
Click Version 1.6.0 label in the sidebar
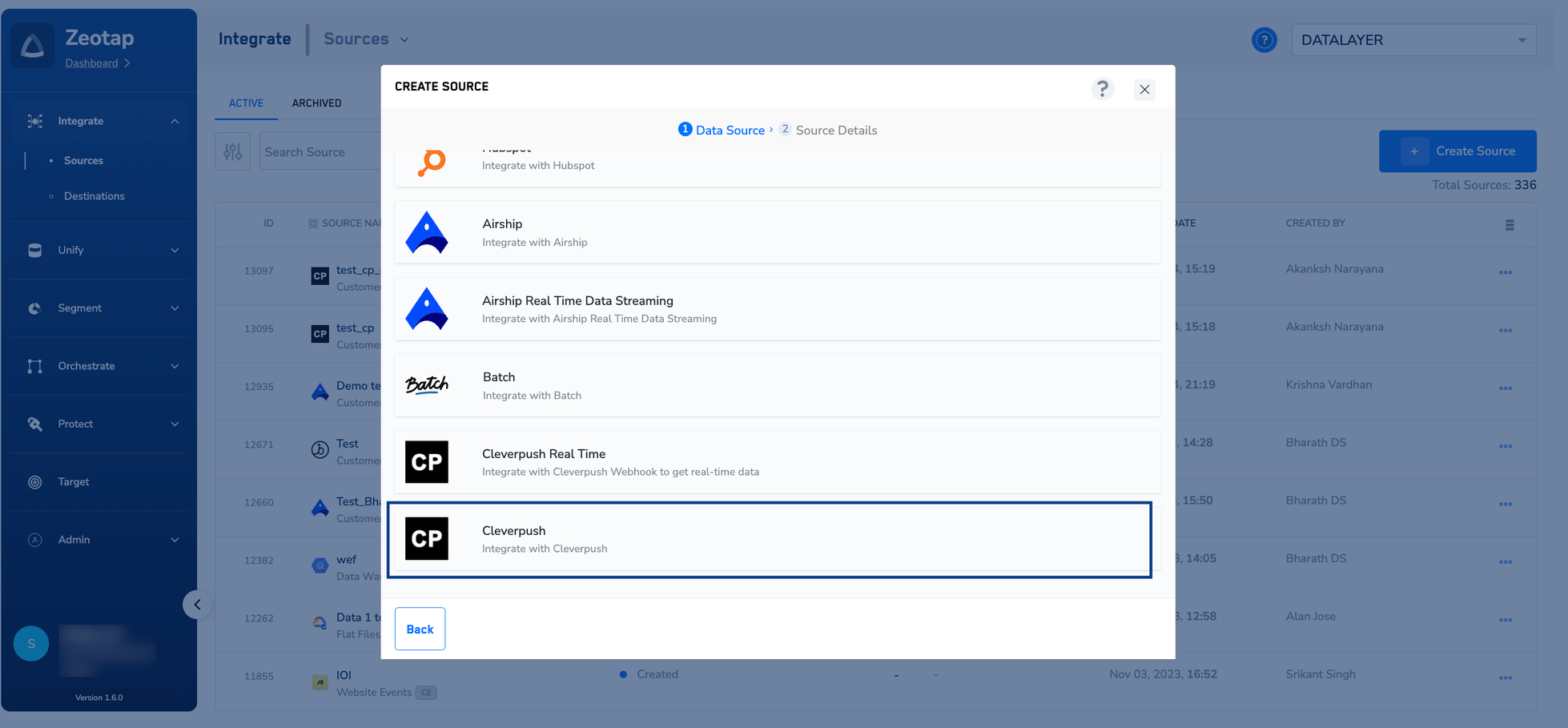click(99, 698)
